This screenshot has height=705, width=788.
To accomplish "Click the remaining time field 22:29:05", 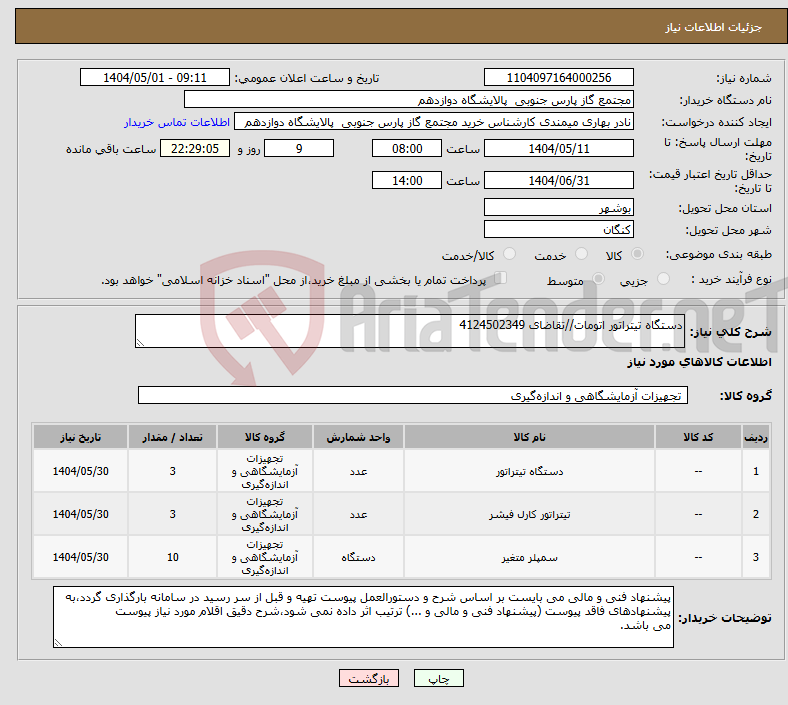I will pyautogui.click(x=195, y=149).
